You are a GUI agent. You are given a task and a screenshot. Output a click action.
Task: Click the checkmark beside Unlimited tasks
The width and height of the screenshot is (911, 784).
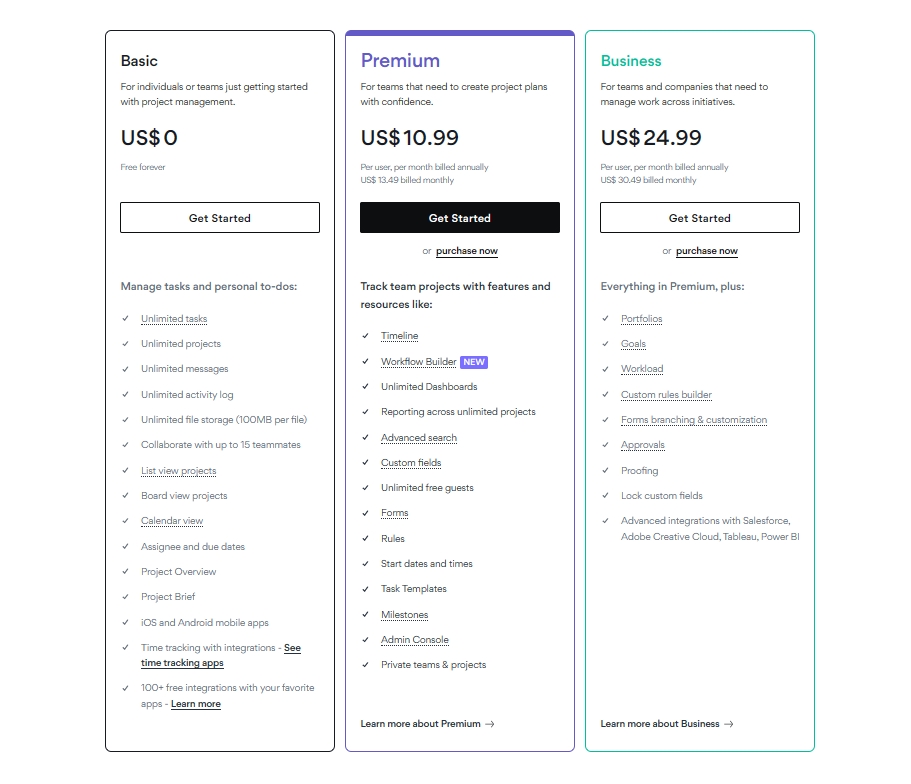pyautogui.click(x=125, y=318)
